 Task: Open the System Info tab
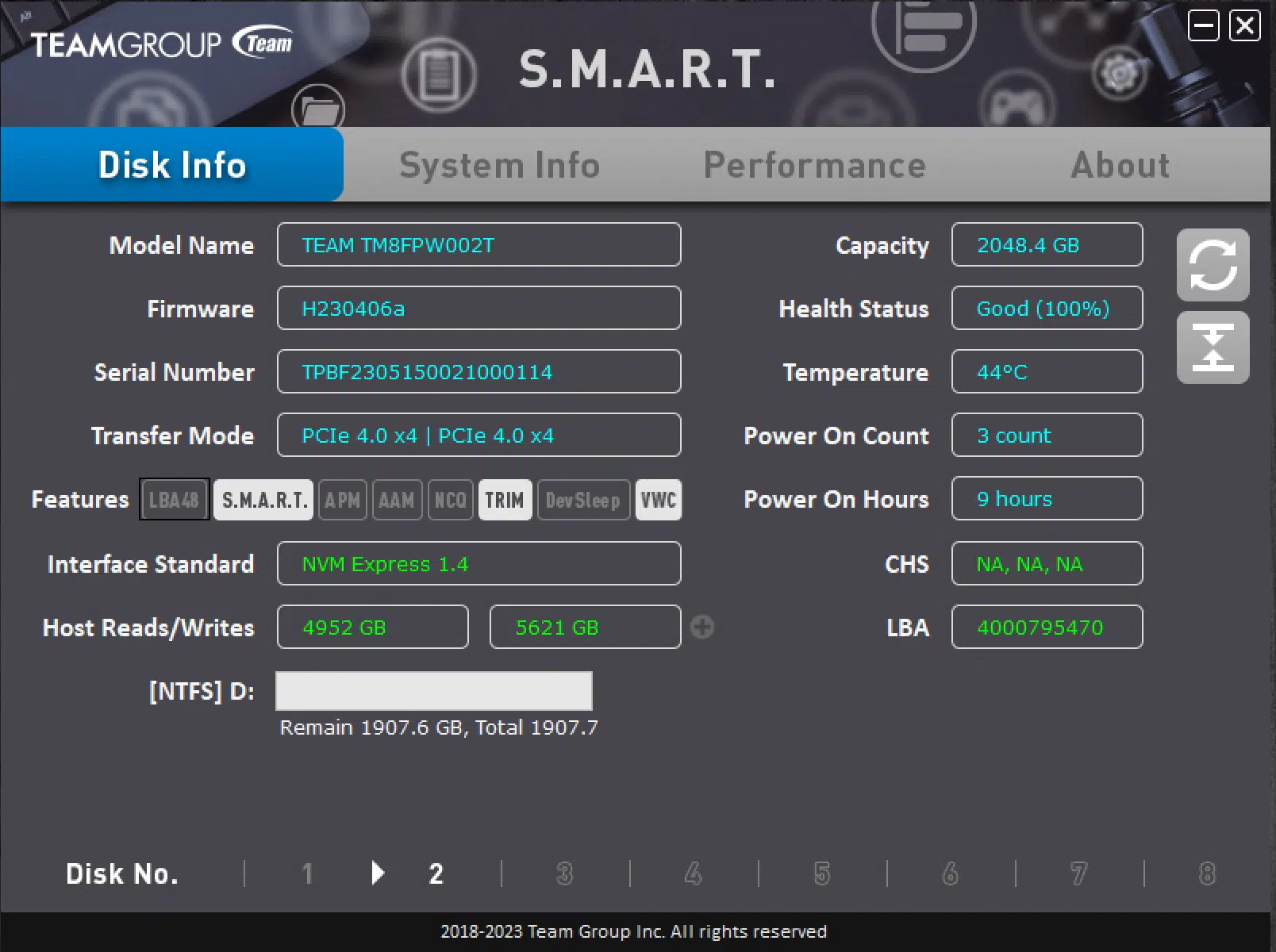pos(499,165)
